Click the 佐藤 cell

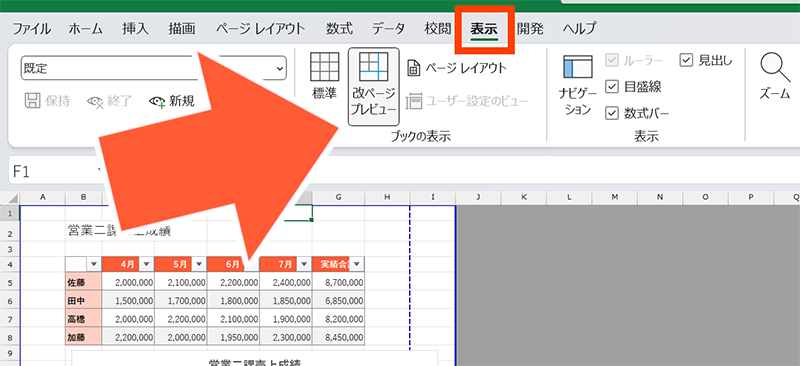click(x=84, y=282)
